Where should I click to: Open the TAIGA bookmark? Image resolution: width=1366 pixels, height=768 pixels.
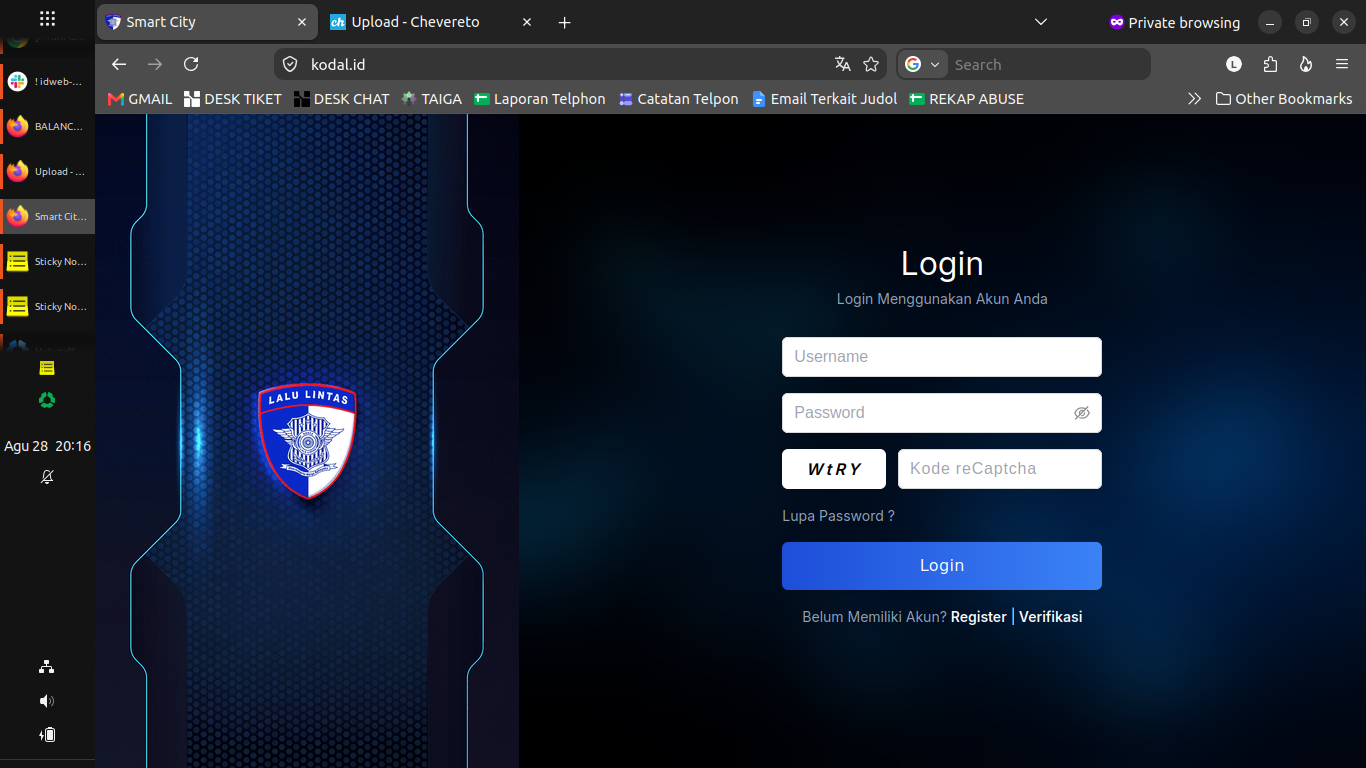(x=432, y=99)
